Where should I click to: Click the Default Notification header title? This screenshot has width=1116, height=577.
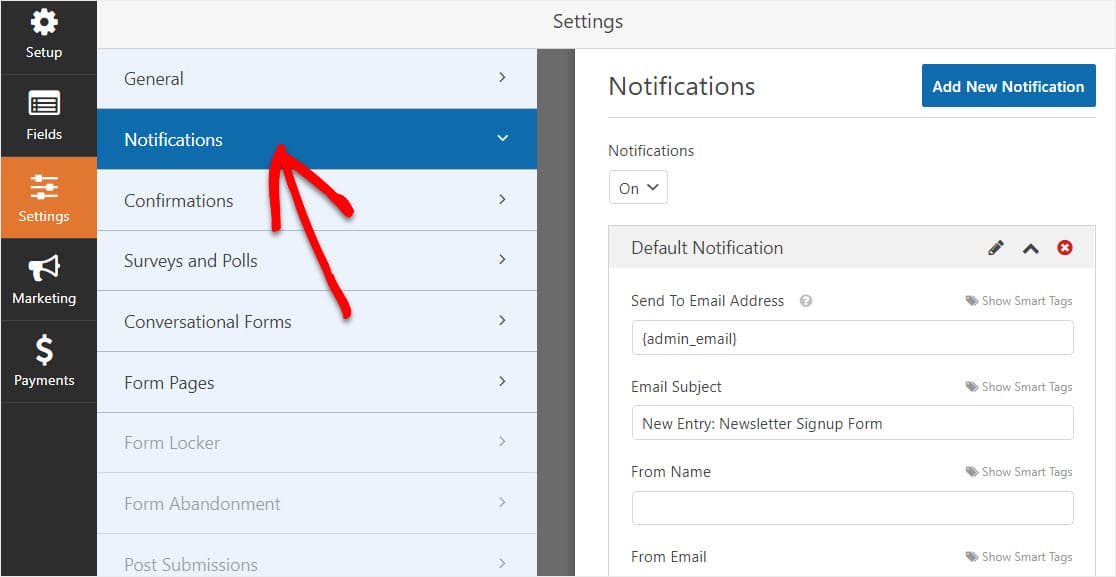coord(707,248)
